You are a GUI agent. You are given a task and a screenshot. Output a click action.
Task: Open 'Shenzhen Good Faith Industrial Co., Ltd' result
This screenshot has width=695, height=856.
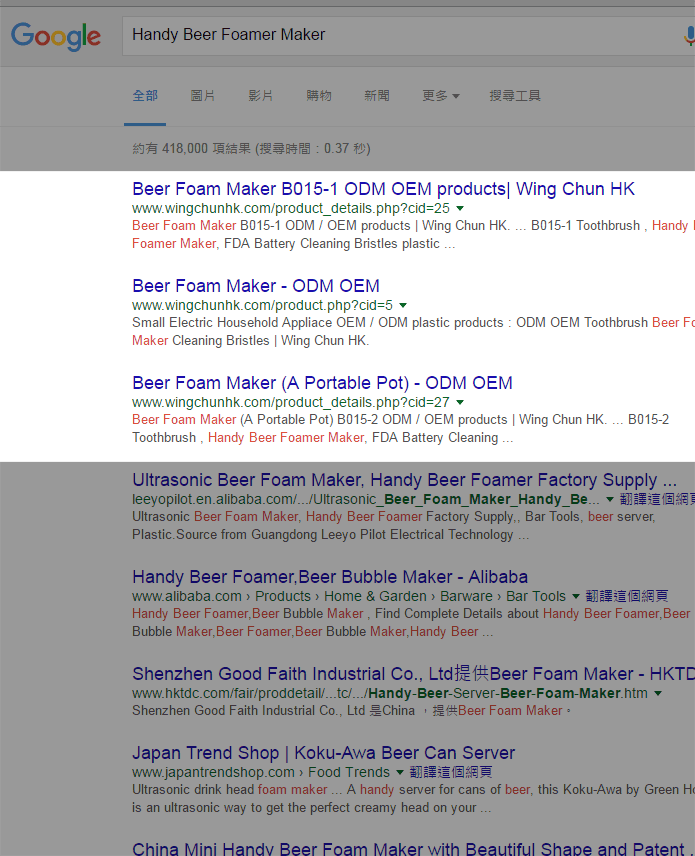pos(413,674)
